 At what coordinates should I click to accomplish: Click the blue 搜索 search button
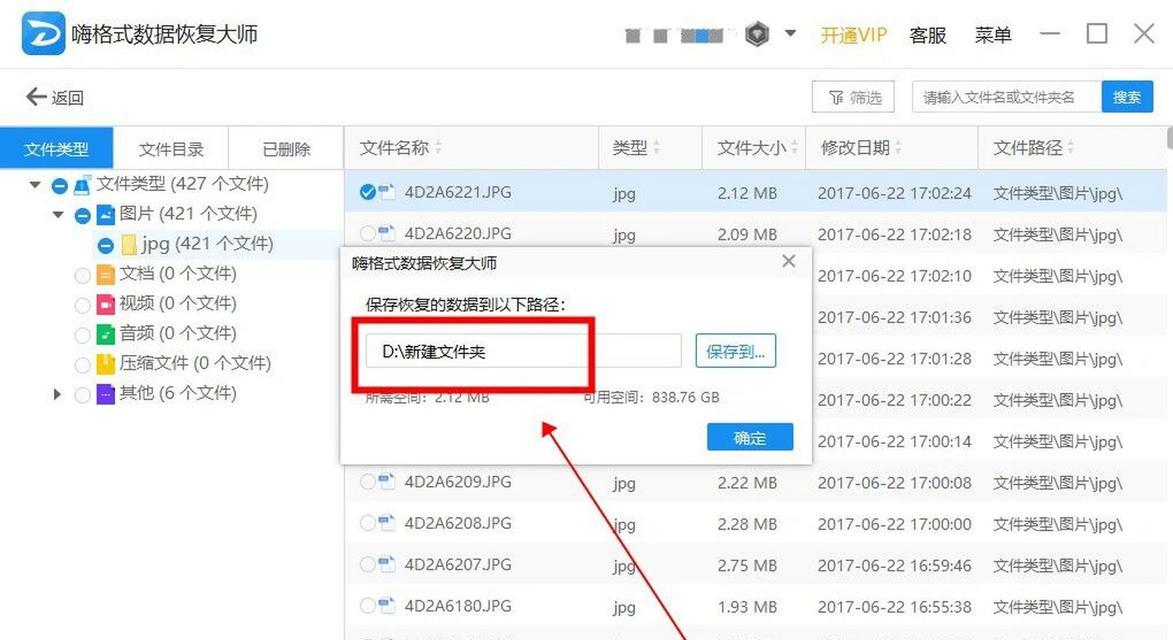[x=1127, y=97]
